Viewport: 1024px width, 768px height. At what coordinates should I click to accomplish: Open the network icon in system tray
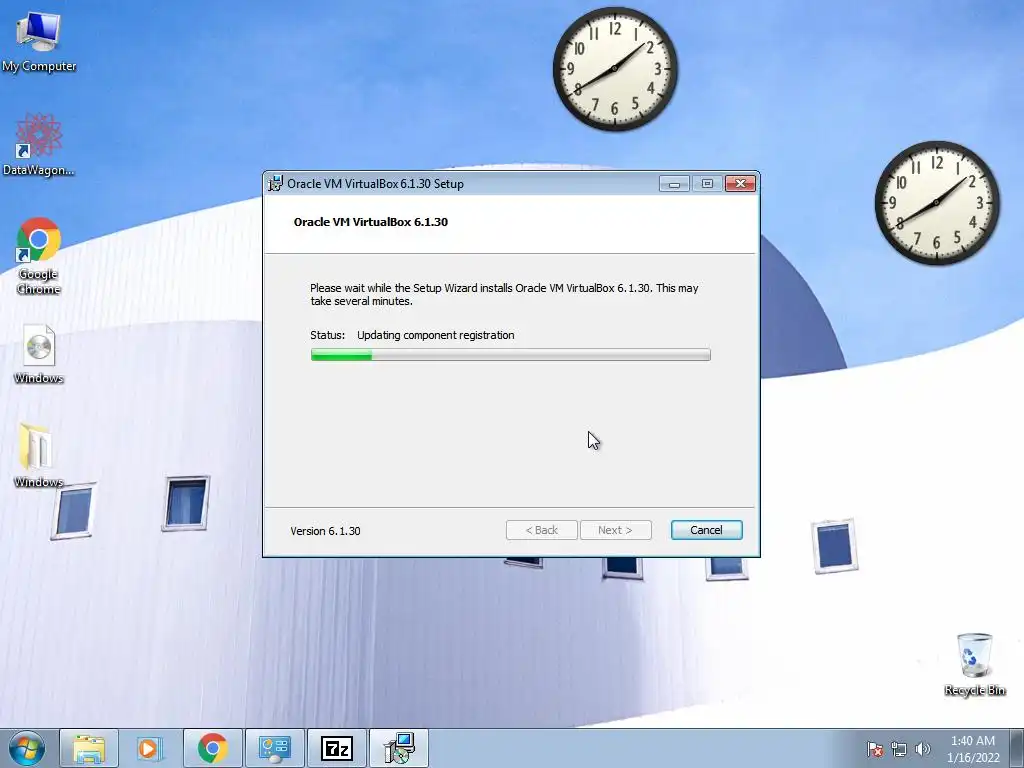tap(899, 749)
